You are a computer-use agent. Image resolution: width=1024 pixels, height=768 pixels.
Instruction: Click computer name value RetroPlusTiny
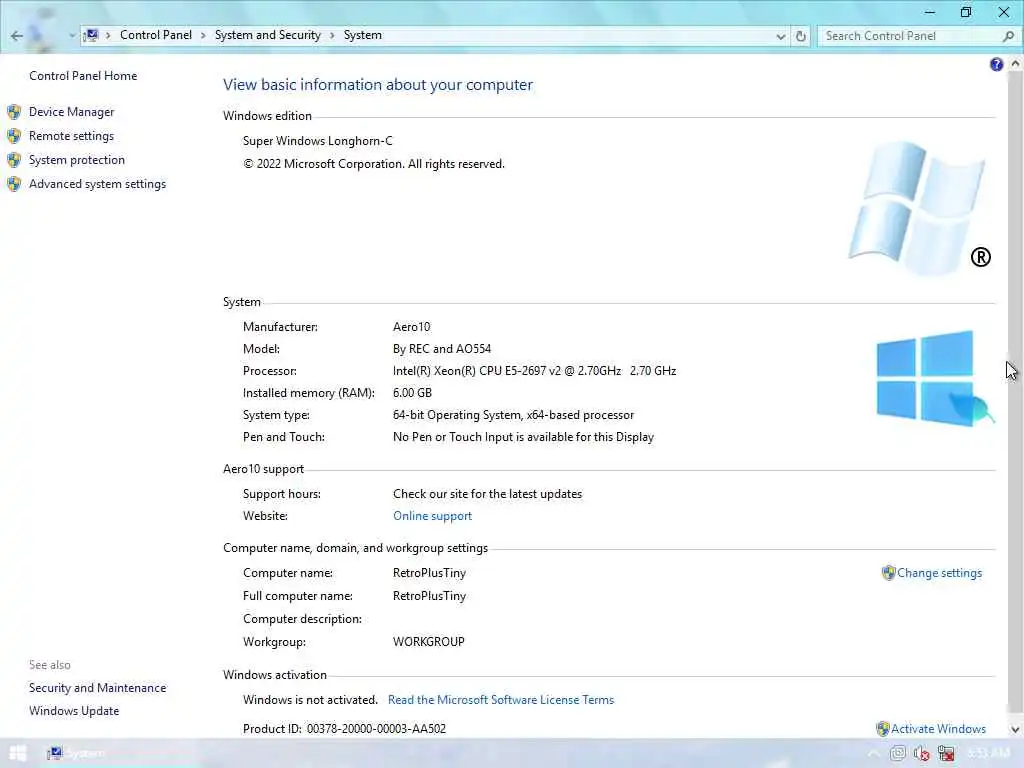pos(429,573)
